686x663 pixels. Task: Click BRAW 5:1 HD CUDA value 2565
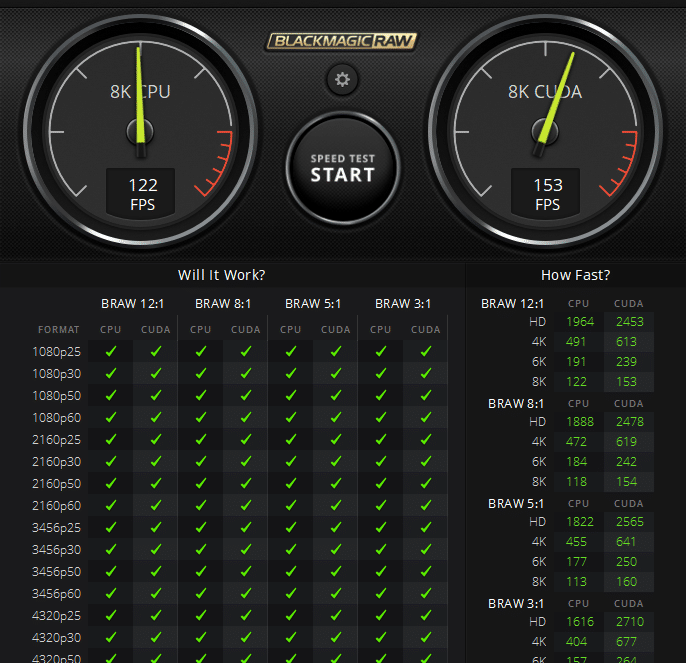pos(630,522)
